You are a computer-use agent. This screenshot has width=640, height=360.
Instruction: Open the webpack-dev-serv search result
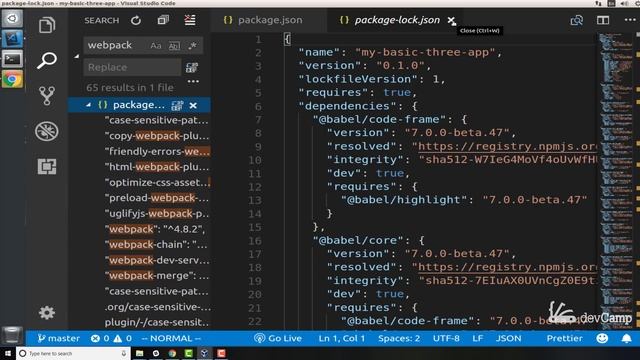157,260
